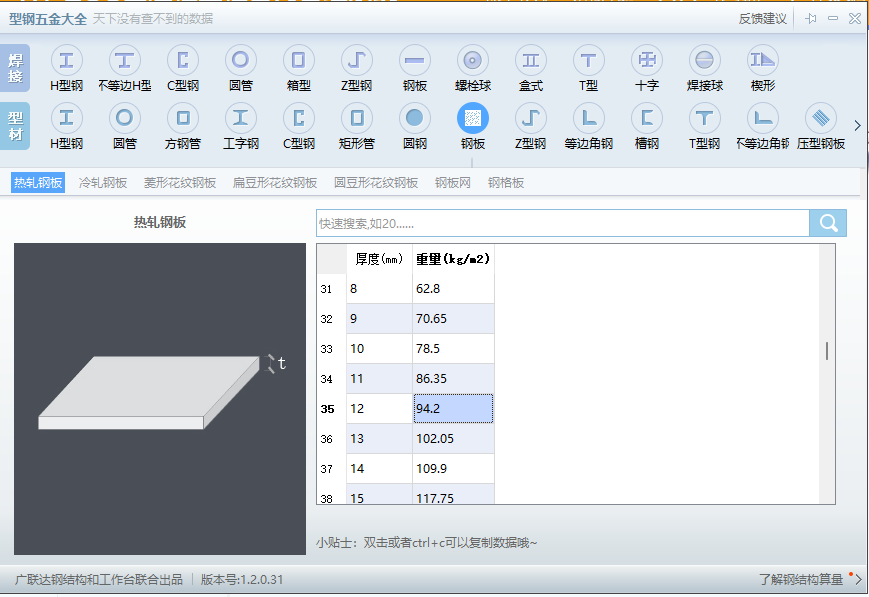
Task: Choose the 矩形管 icon
Action: [x=356, y=118]
